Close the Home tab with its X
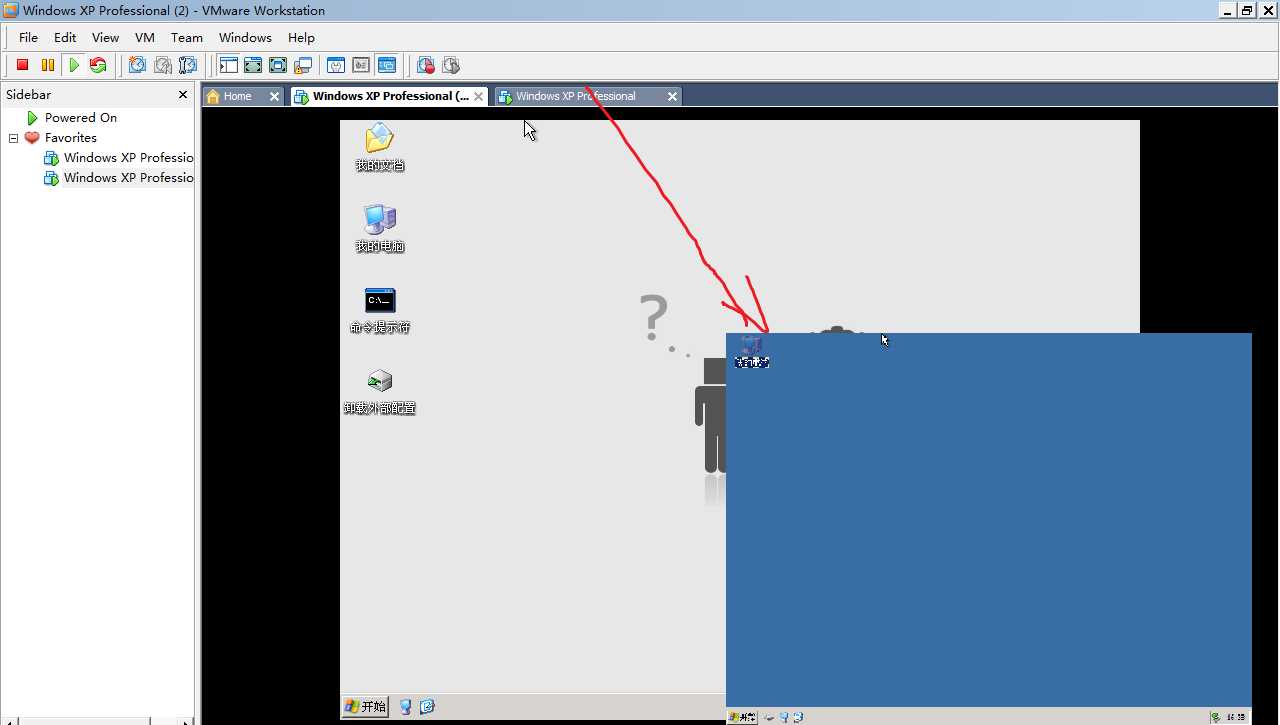The image size is (1280, 725). point(274,96)
